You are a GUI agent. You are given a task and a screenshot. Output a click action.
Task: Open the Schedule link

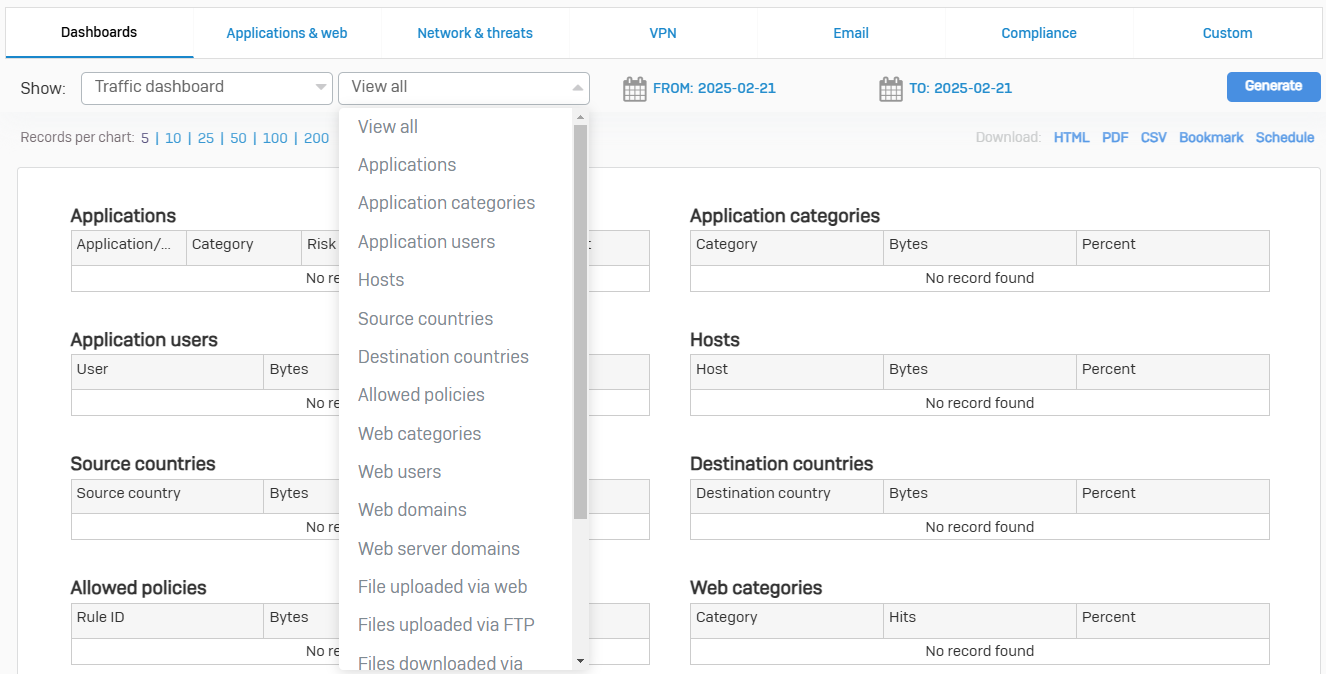(1285, 138)
